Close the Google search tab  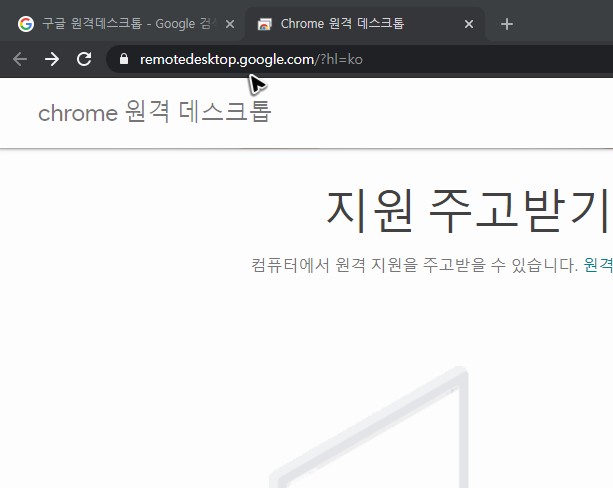230,24
